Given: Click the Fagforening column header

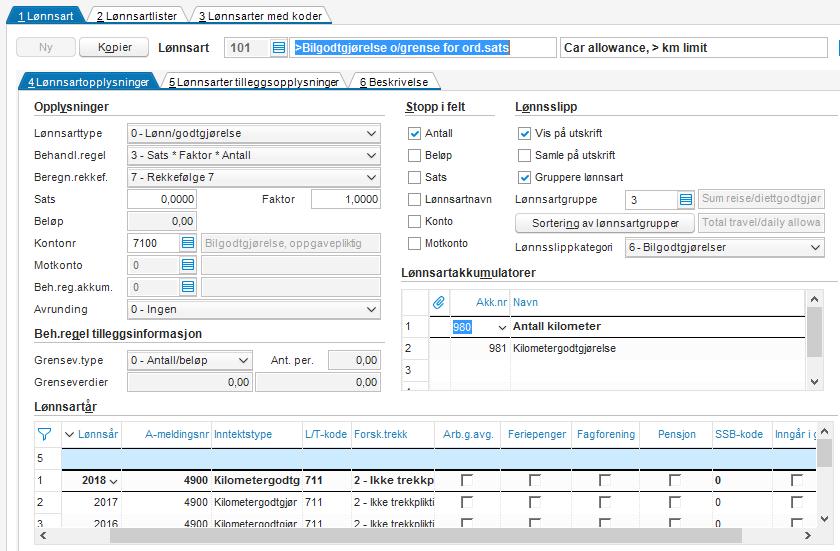Looking at the screenshot, I should pos(605,434).
